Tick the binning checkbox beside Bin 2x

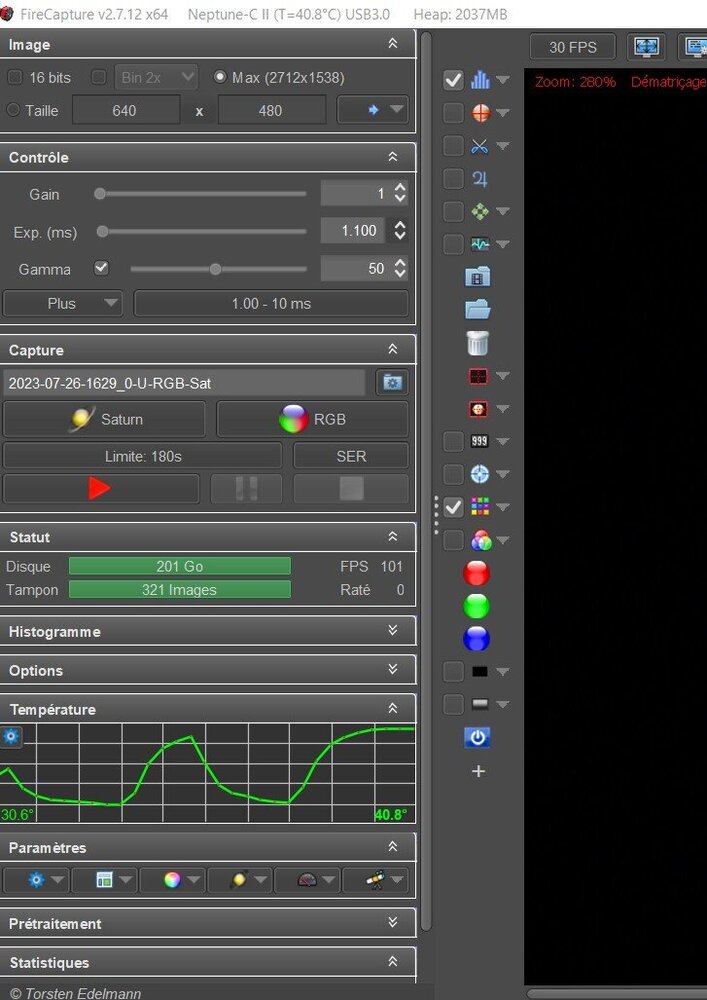tap(99, 78)
